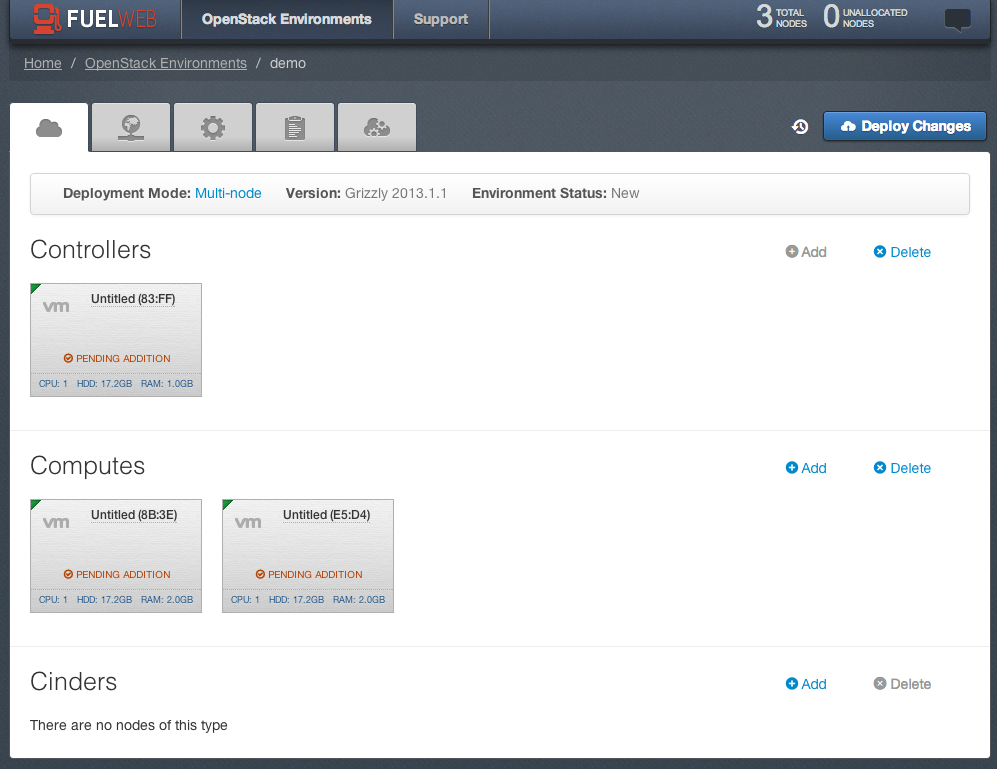Click 'There are no nodes of this type' text
The image size is (997, 769).
coord(128,725)
